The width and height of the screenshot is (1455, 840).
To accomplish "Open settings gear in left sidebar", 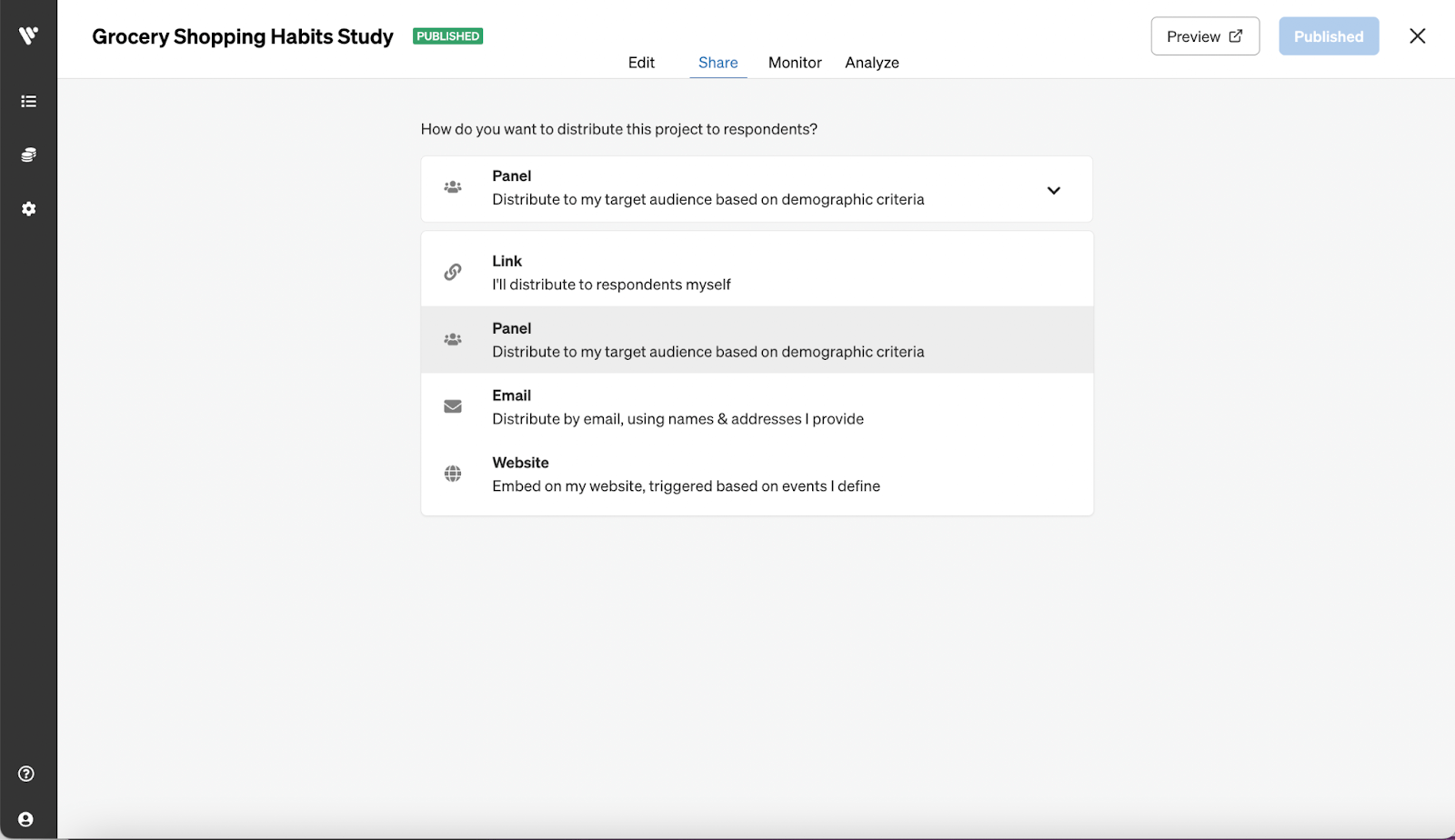I will 28,209.
